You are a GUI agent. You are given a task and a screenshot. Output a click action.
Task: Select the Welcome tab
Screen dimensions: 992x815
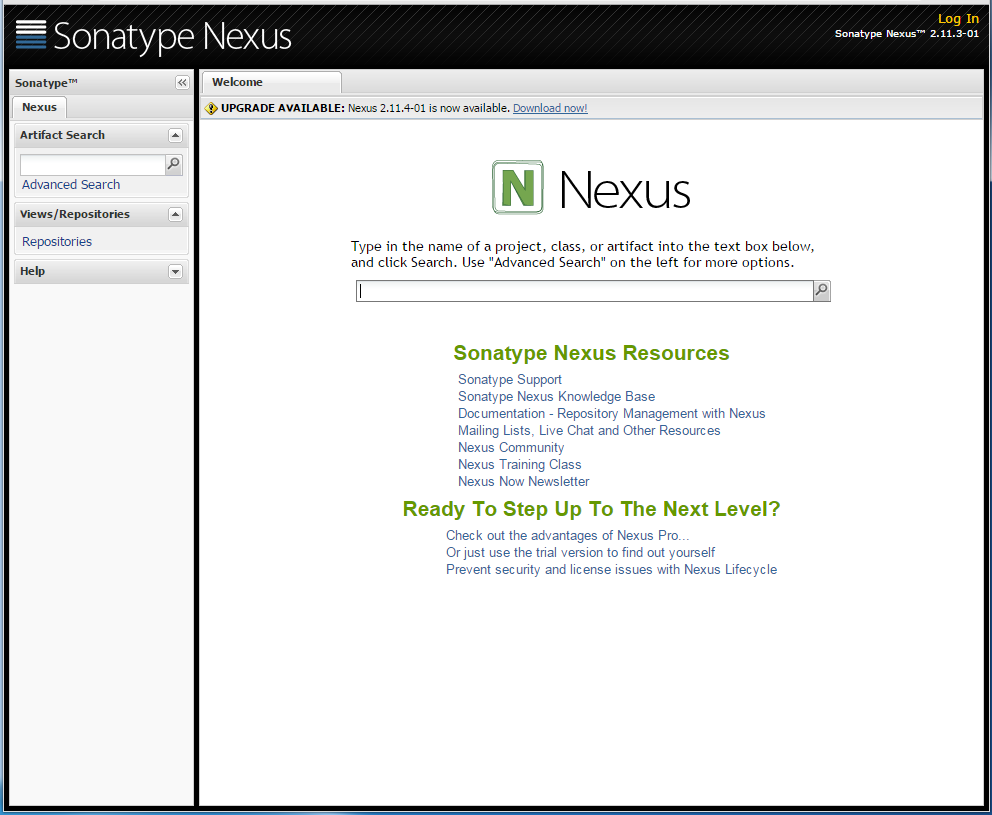(x=238, y=82)
